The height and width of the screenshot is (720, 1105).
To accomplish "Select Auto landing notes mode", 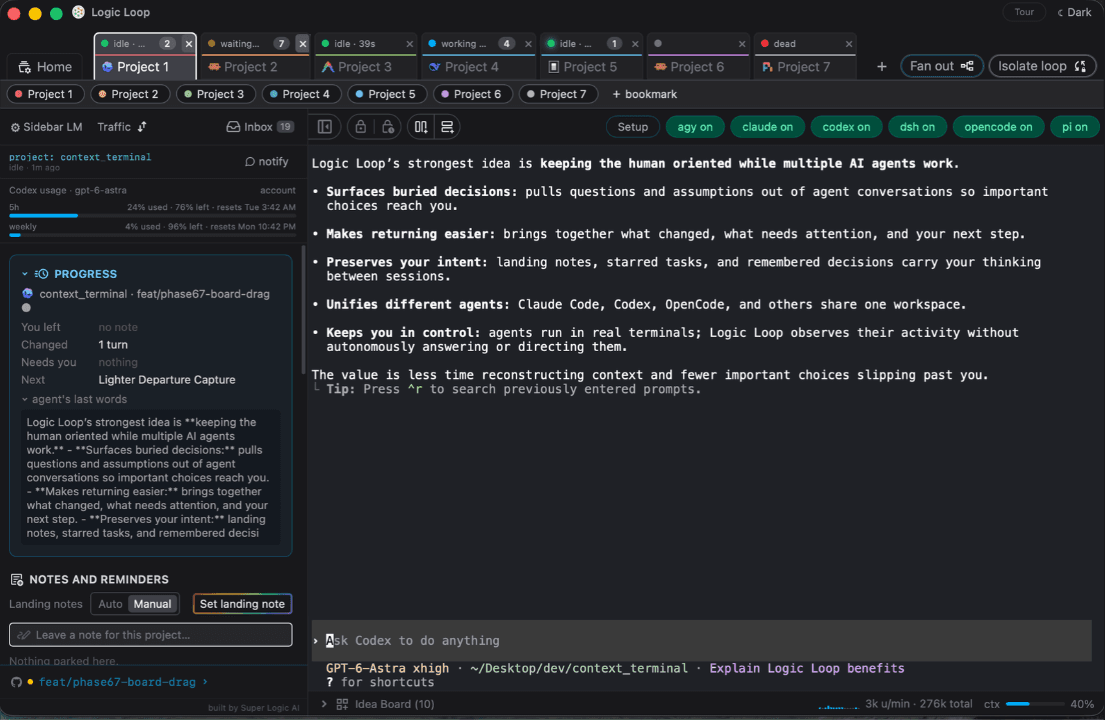I will pos(110,604).
